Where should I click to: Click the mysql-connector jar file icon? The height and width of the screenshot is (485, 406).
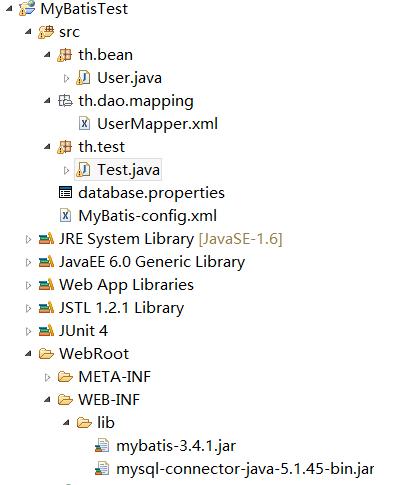(x=102, y=469)
